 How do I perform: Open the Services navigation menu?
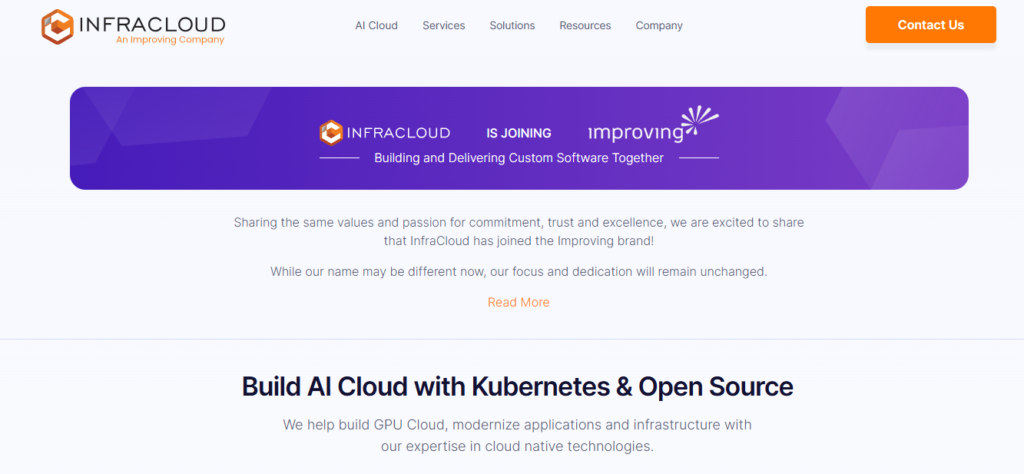[443, 25]
